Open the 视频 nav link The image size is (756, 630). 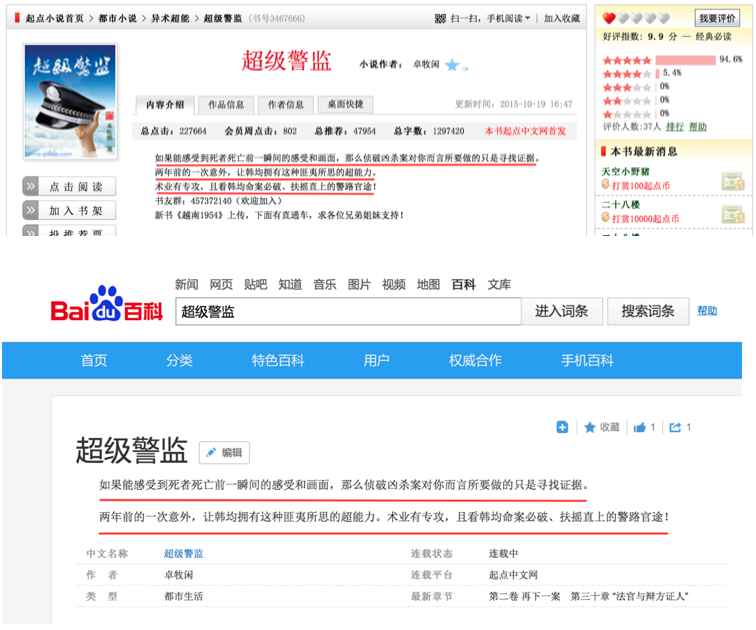pos(394,285)
